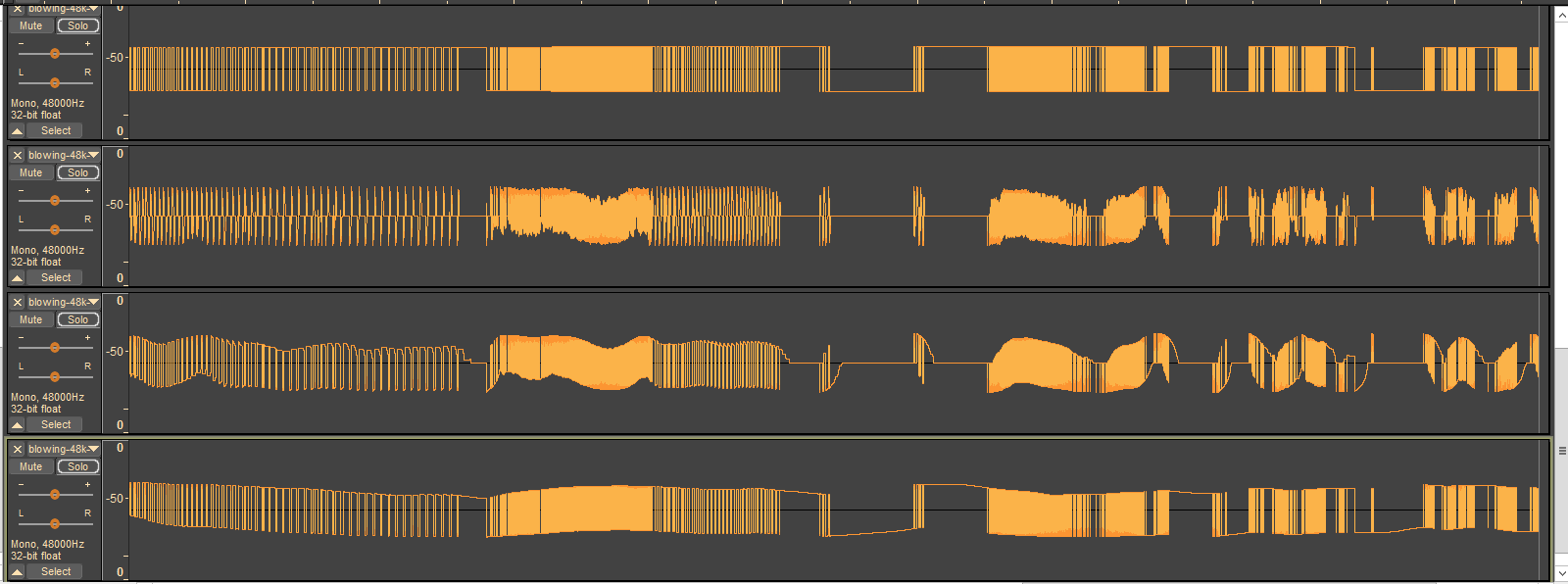Solo the second track
This screenshot has width=1568, height=584.
click(x=78, y=172)
